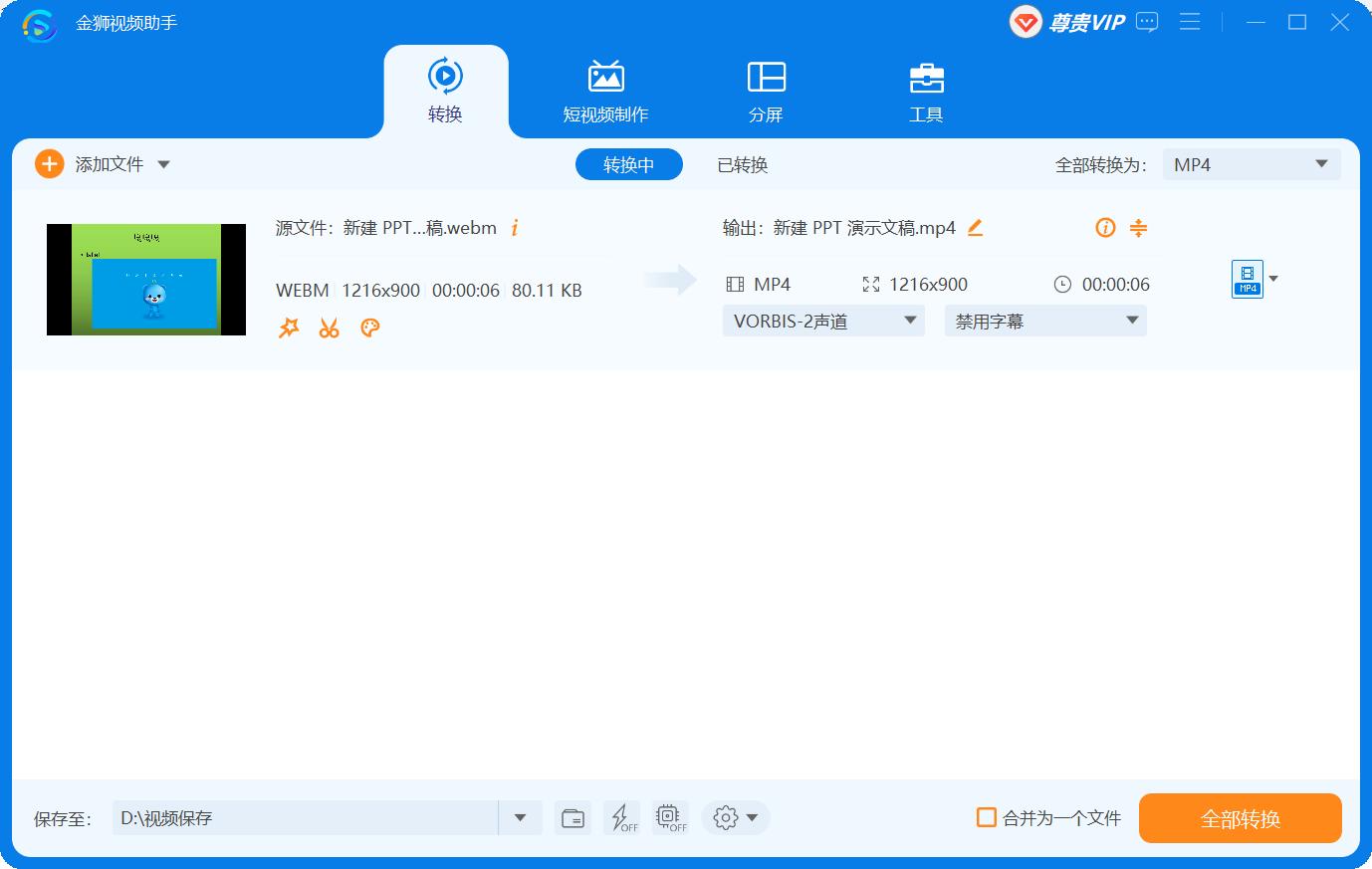Viewport: 1372px width, 869px height.
Task: Open the 工具 tab
Action: 926,90
